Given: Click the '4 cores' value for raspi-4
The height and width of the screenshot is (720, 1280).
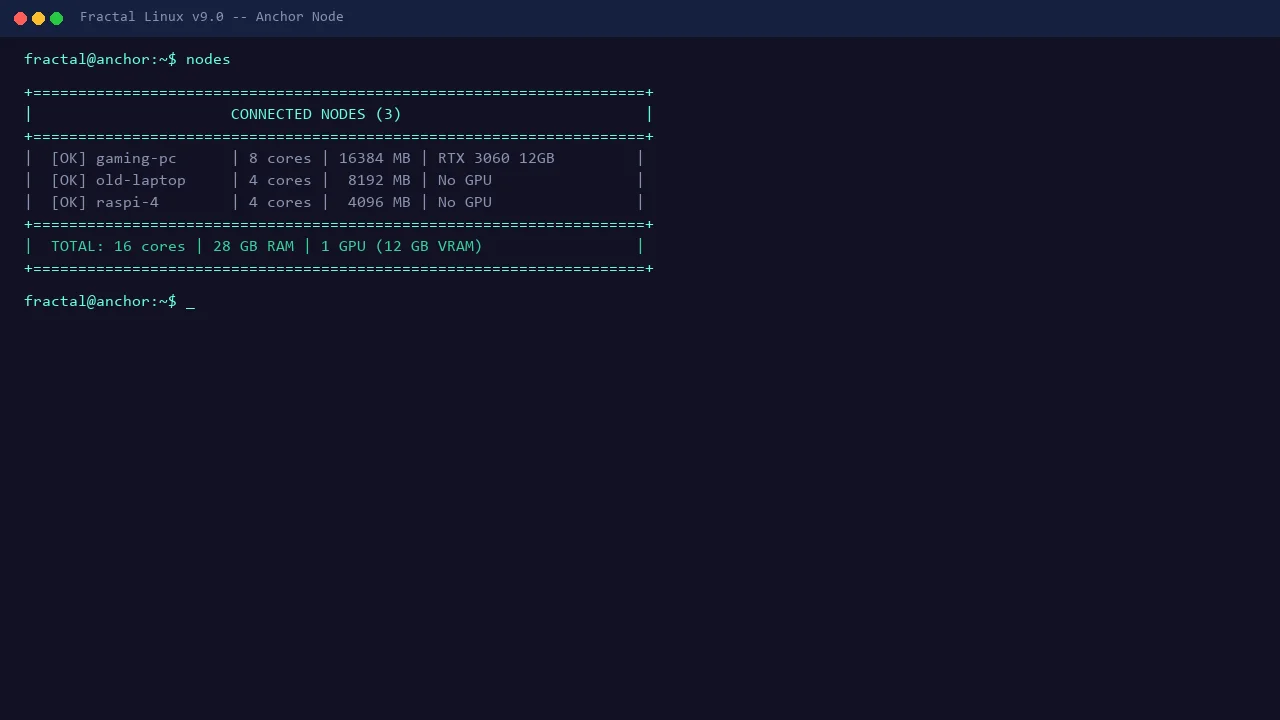Looking at the screenshot, I should pyautogui.click(x=280, y=202).
